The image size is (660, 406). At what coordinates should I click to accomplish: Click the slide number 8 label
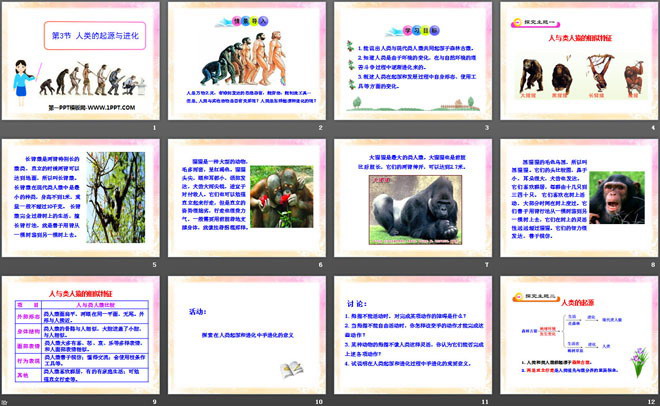click(653, 265)
